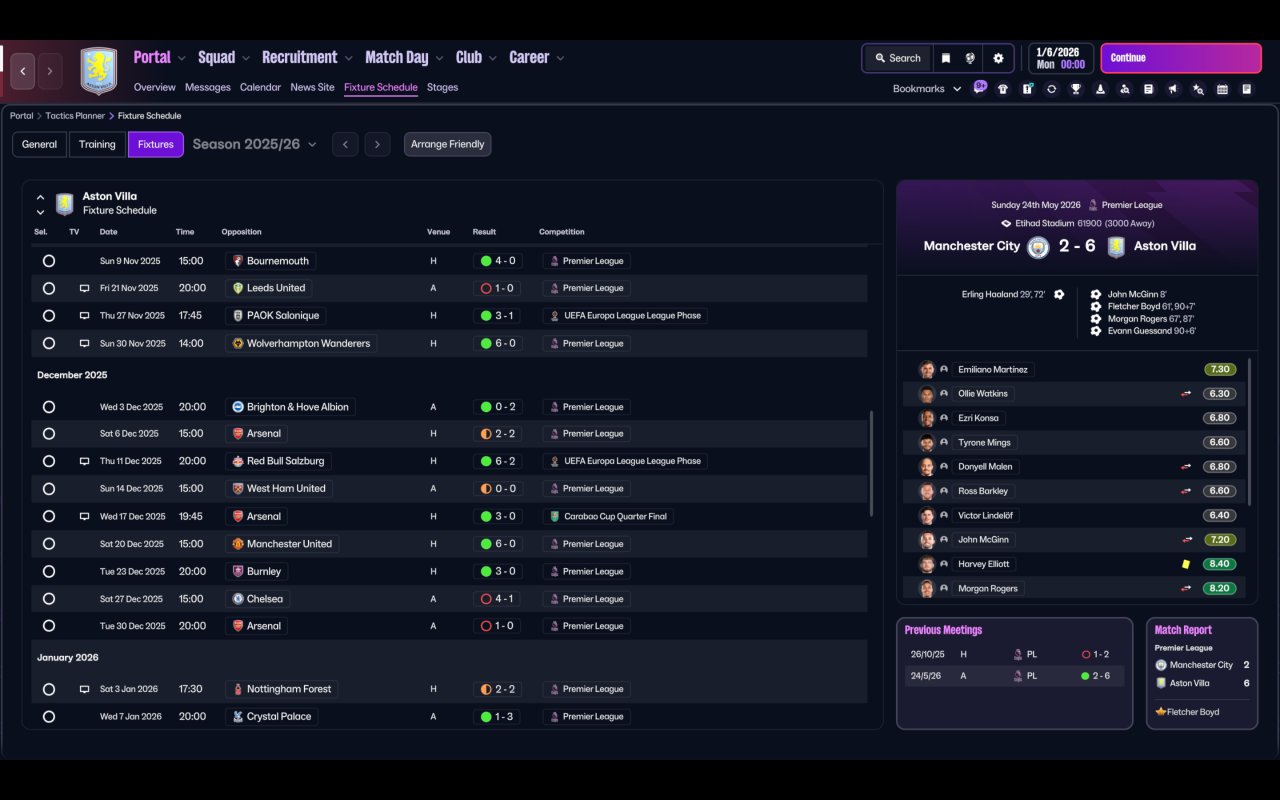
Task: Open the Stages tab
Action: (442, 87)
